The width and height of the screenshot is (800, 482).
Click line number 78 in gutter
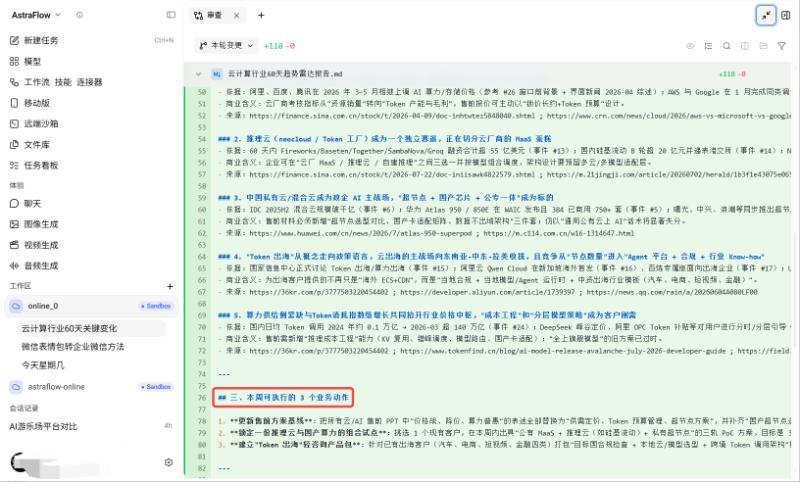pos(202,421)
